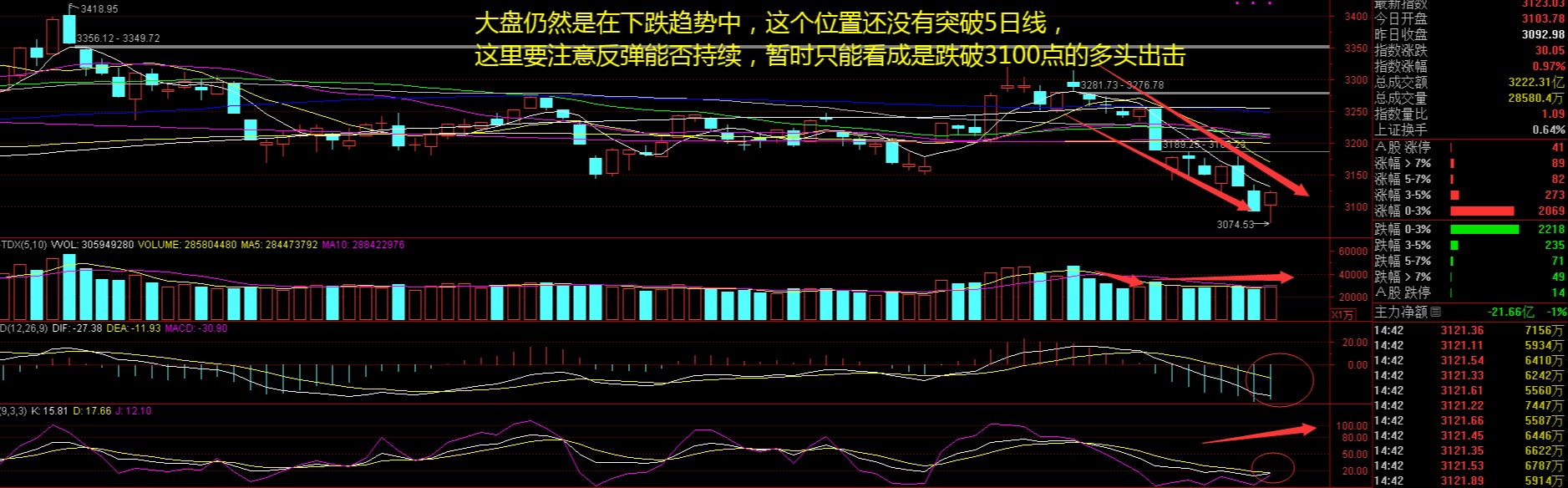This screenshot has height=488, width=1568.
Task: Click the VOL: 305949280 readout
Action: pos(93,245)
